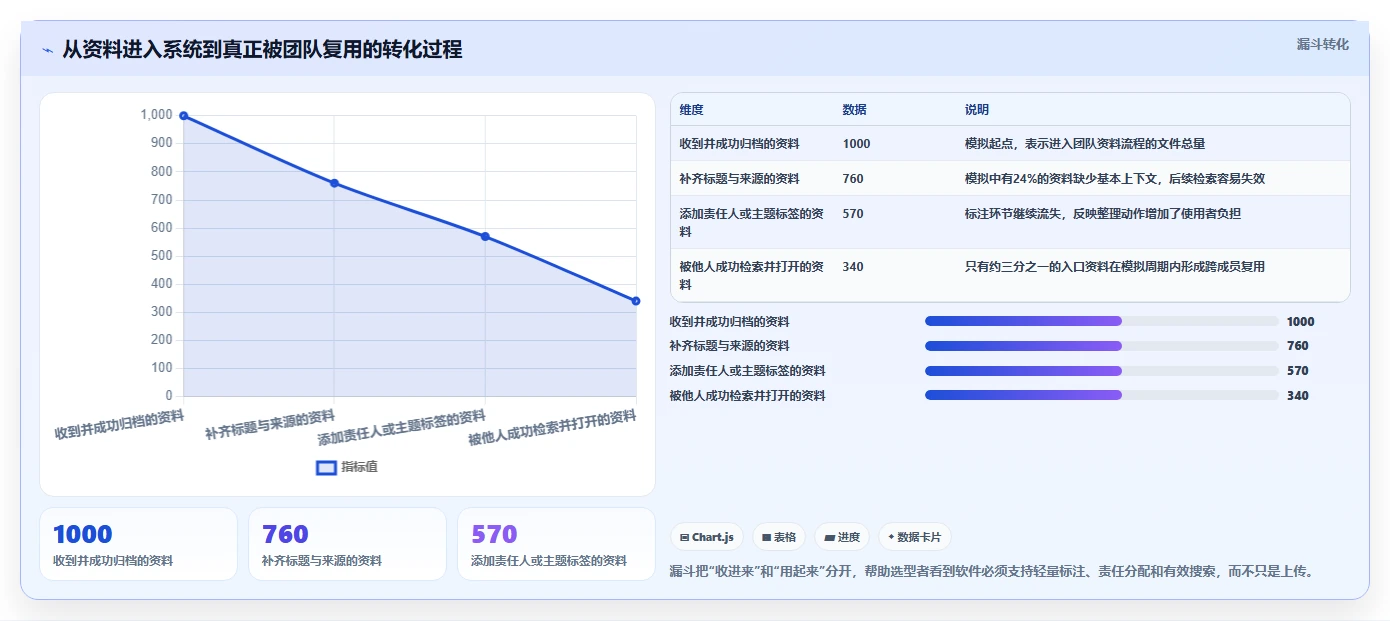Image resolution: width=1390 pixels, height=621 pixels.
Task: Click the chart data point at 760
Action: (x=334, y=183)
